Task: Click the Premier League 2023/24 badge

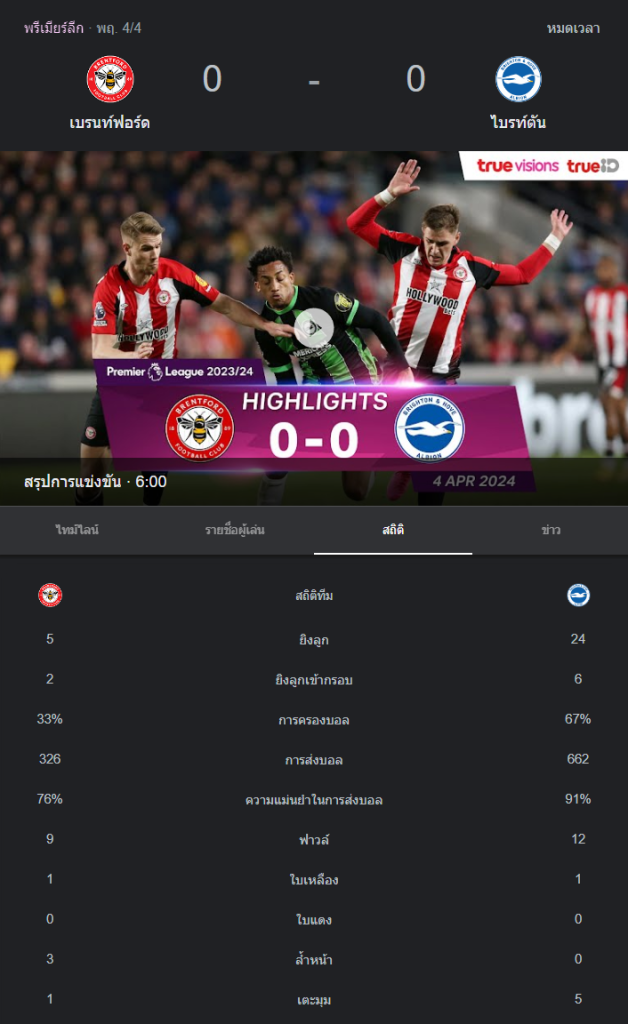Action: tap(180, 372)
